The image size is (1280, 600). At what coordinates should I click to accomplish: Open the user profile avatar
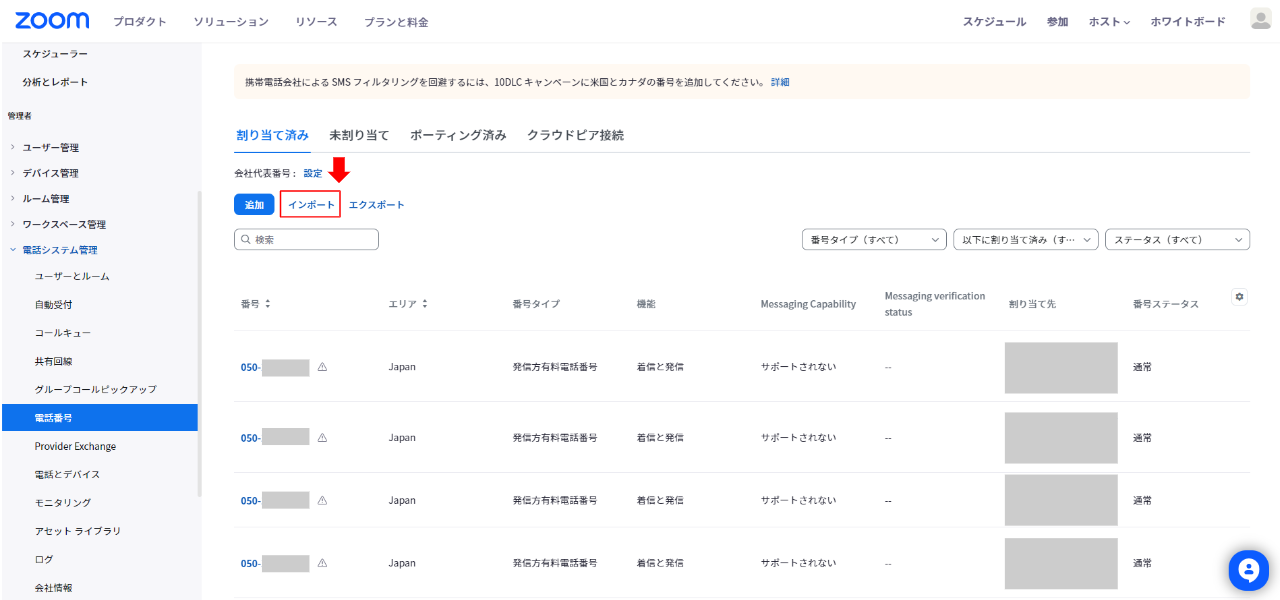click(x=1260, y=20)
